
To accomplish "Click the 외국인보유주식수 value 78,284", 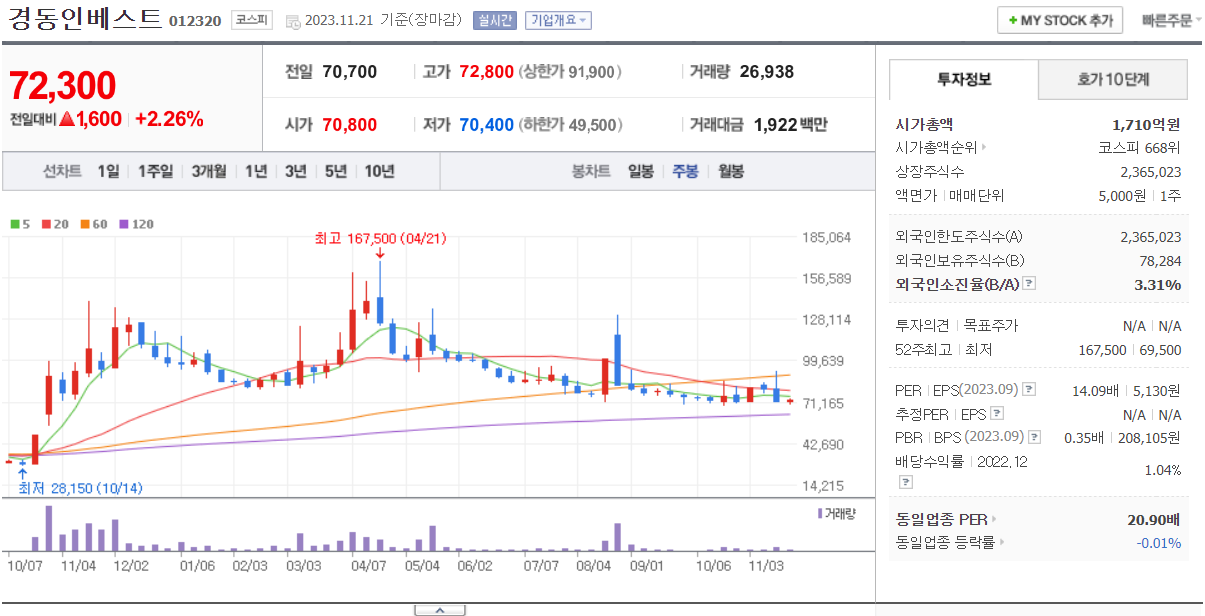I will (1158, 261).
